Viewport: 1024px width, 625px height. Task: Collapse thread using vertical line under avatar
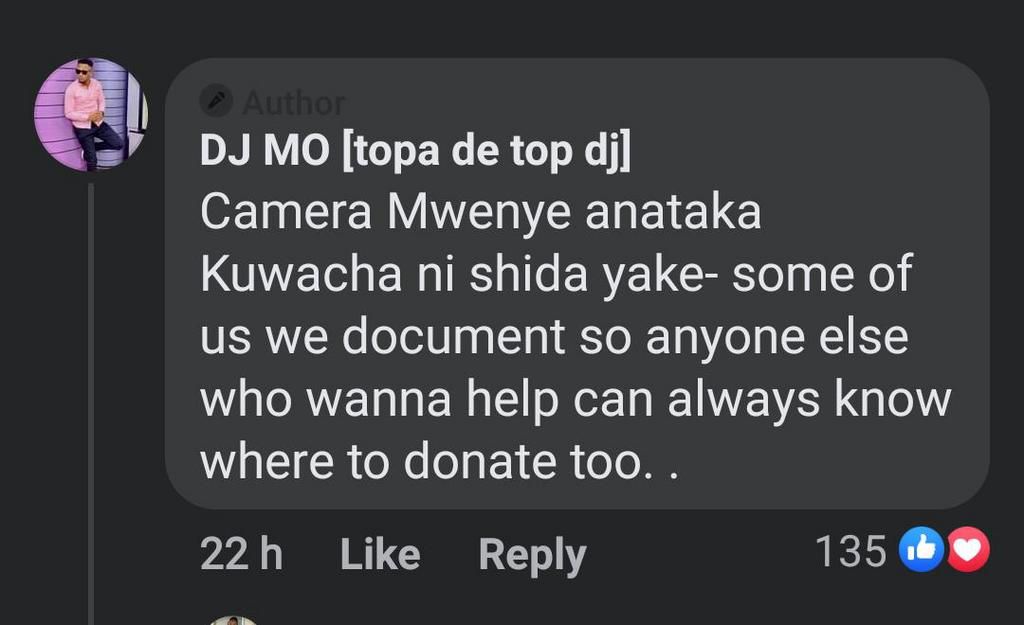coord(91,400)
